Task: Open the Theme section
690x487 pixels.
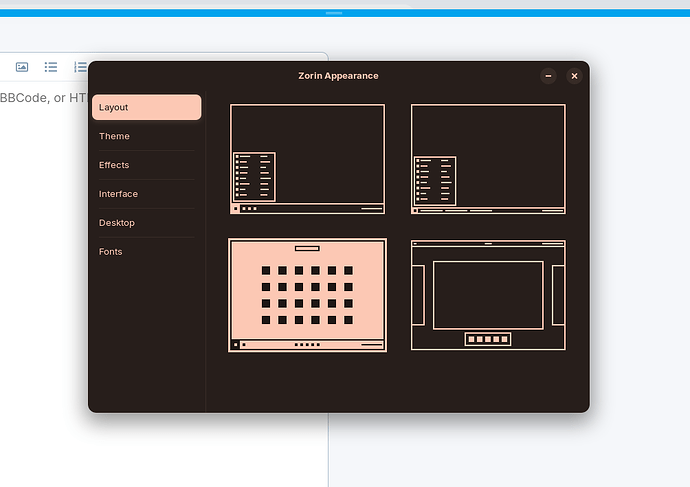Action: point(147,136)
